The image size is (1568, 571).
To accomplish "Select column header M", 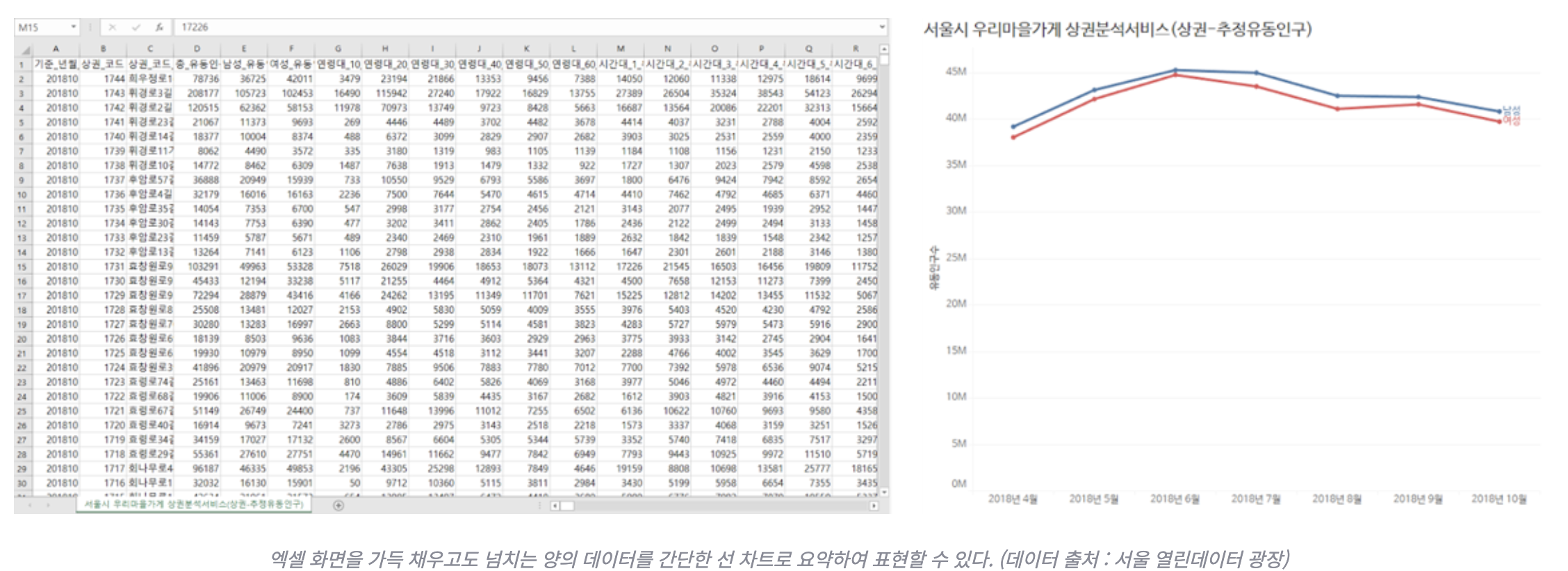I will (x=621, y=49).
